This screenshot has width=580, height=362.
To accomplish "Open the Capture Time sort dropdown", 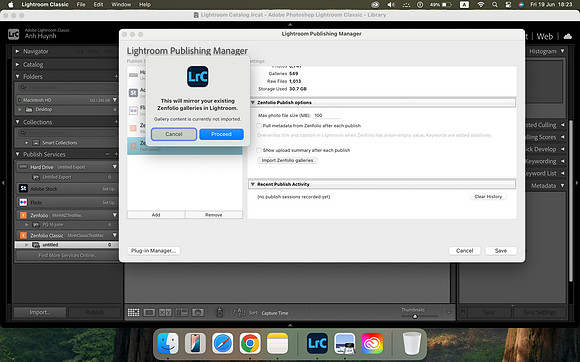I will [x=275, y=313].
